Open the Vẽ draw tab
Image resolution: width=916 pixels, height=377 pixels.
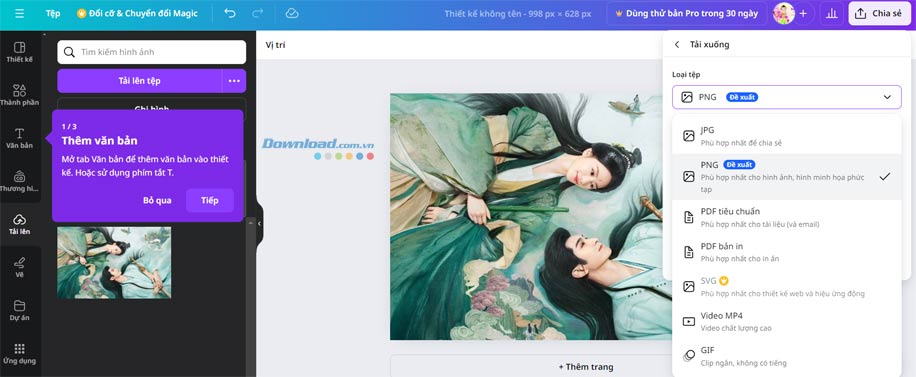pos(20,267)
